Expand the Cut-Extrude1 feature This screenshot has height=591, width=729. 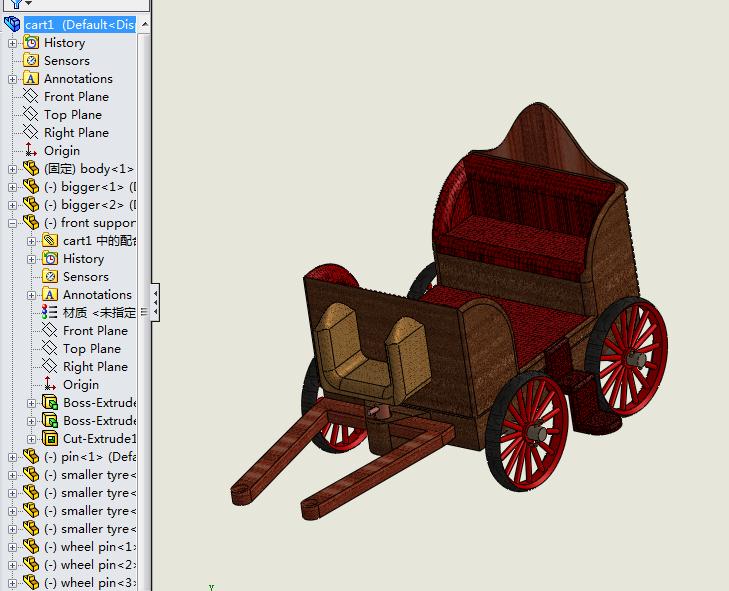tap(32, 439)
